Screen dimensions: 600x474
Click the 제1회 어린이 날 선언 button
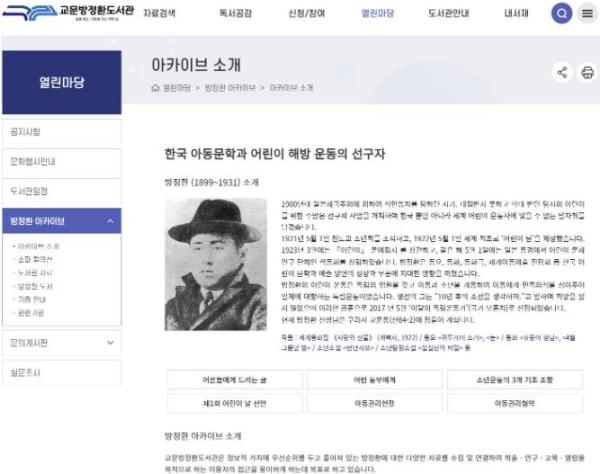point(234,403)
